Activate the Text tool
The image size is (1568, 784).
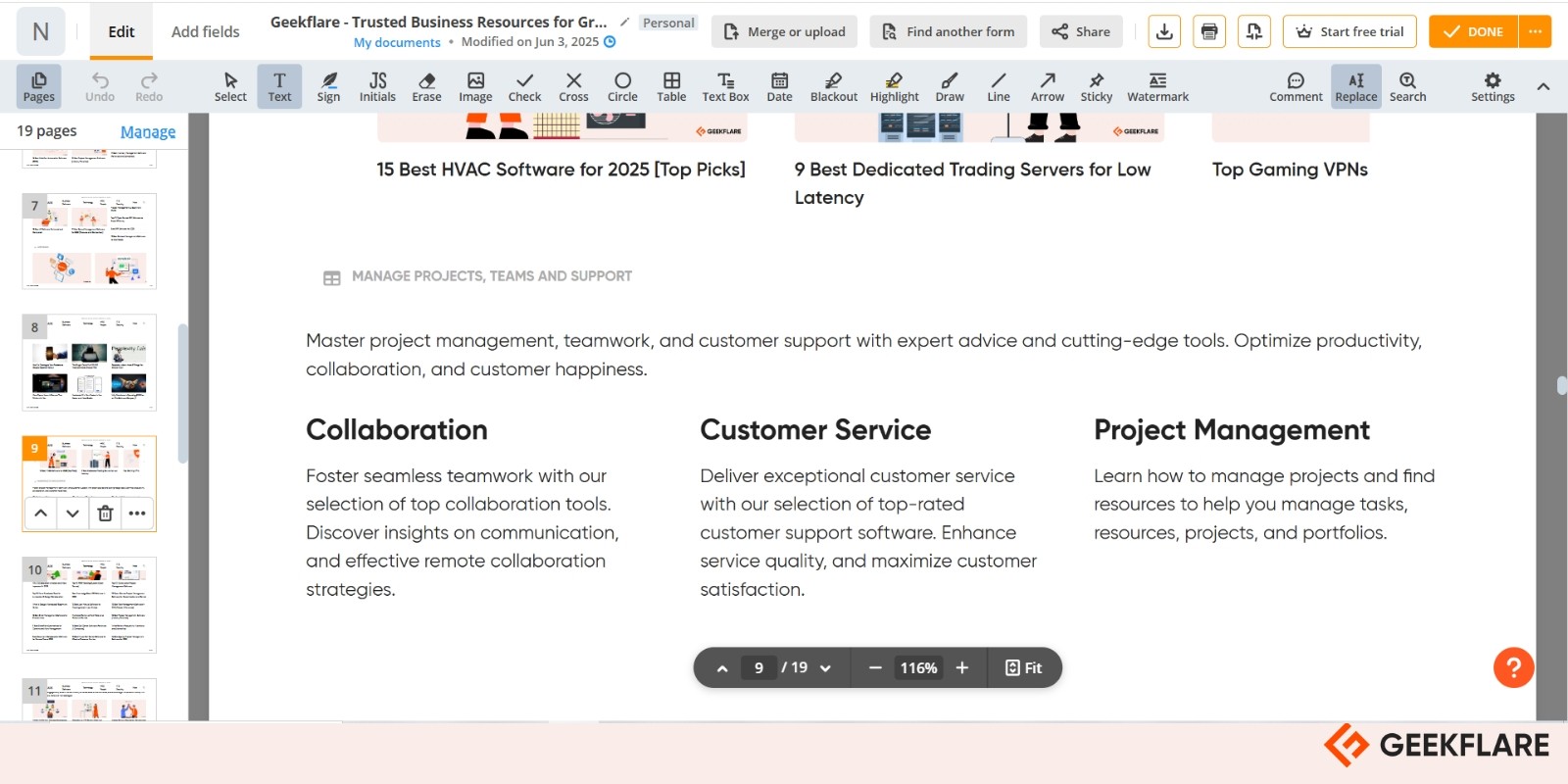[x=279, y=86]
